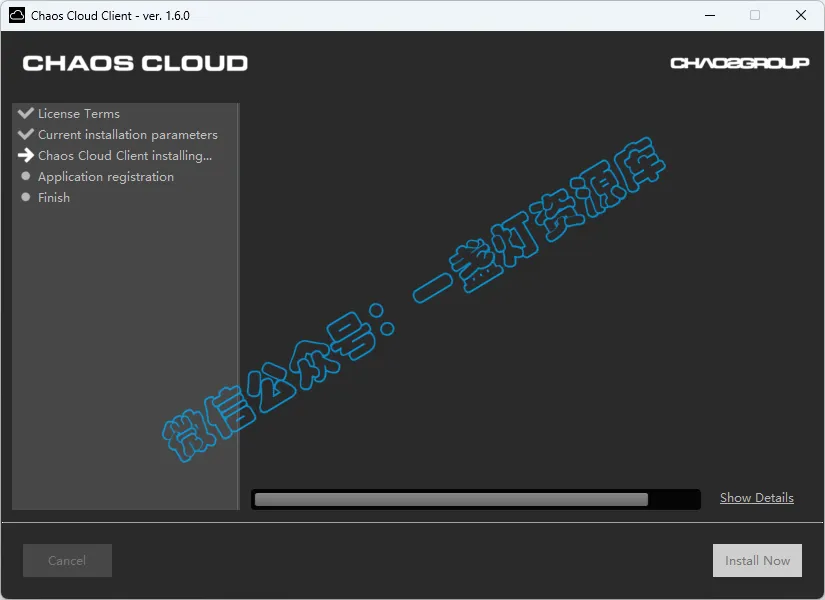Click arrow icon beside Chaos Cloud Client installing
The height and width of the screenshot is (600, 825).
coord(26,155)
